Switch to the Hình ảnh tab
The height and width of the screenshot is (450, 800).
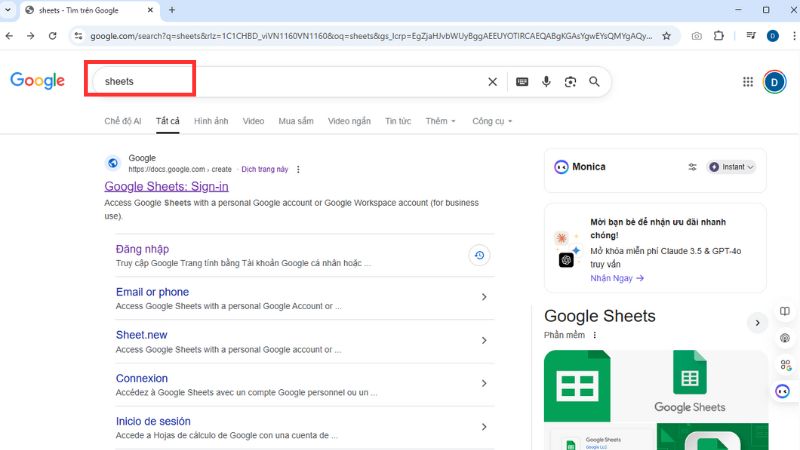coord(211,121)
